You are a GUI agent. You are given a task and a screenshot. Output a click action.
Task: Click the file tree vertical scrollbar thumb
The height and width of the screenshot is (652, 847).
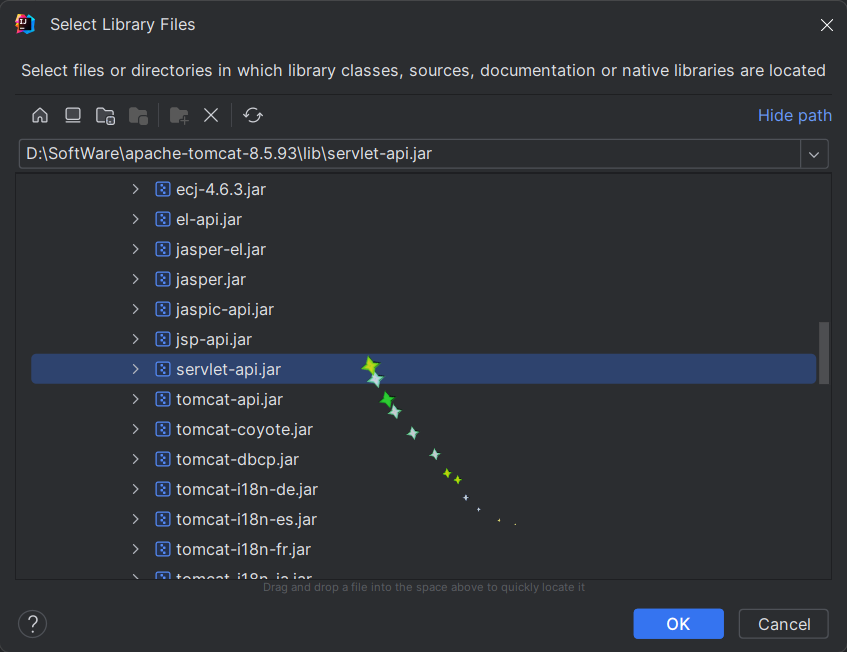click(824, 353)
